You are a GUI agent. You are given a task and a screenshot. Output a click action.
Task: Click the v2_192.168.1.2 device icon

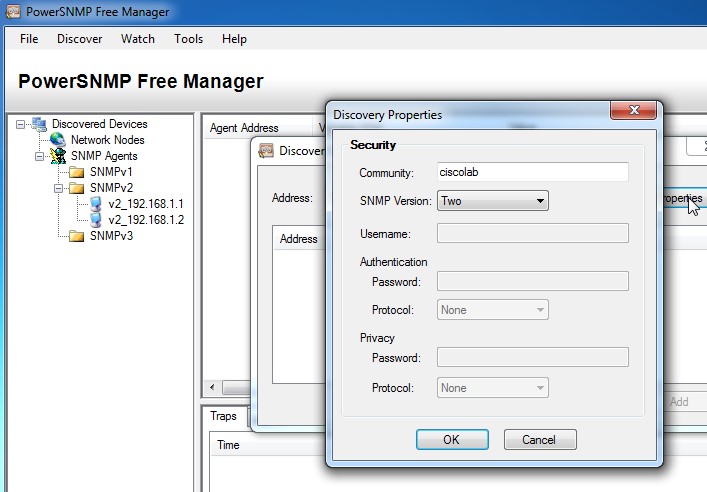(x=96, y=220)
